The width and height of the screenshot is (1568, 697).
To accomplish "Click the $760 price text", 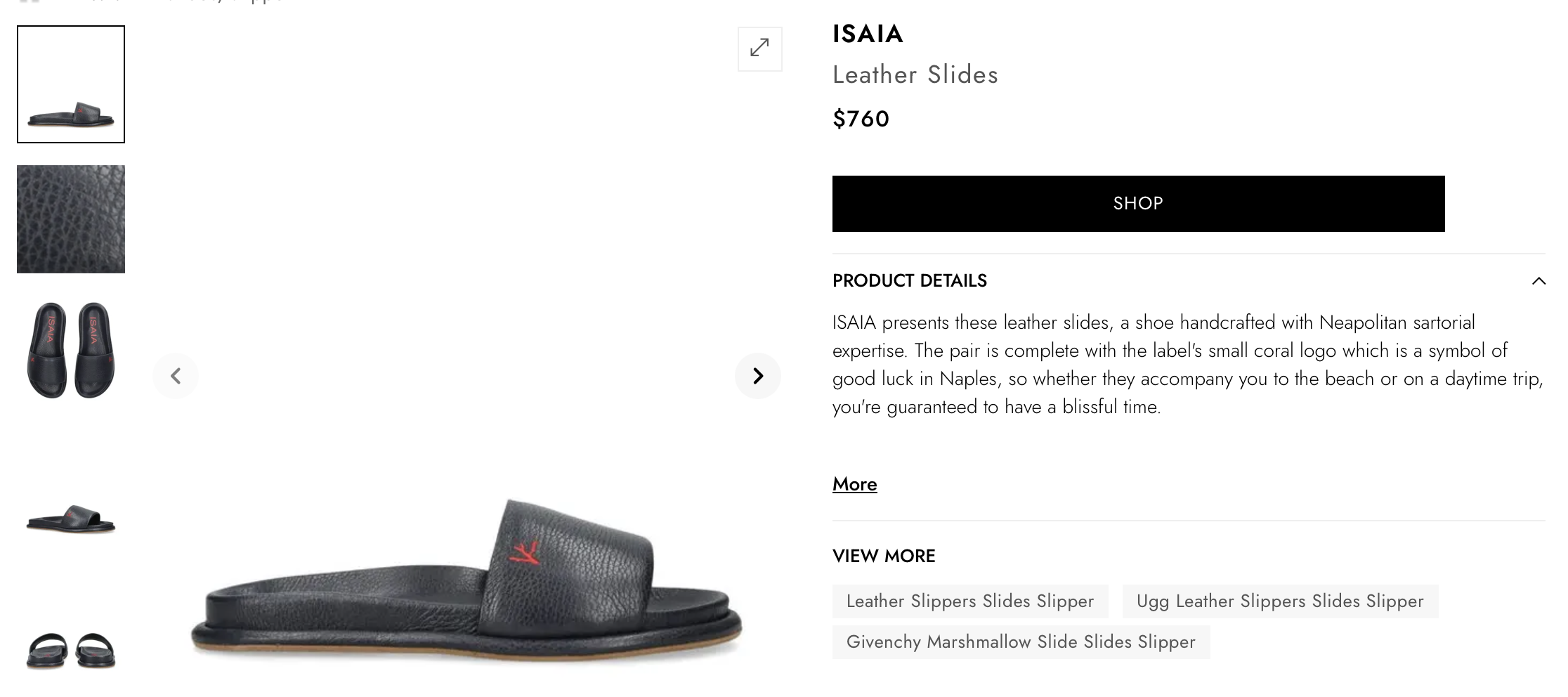I will 861,119.
